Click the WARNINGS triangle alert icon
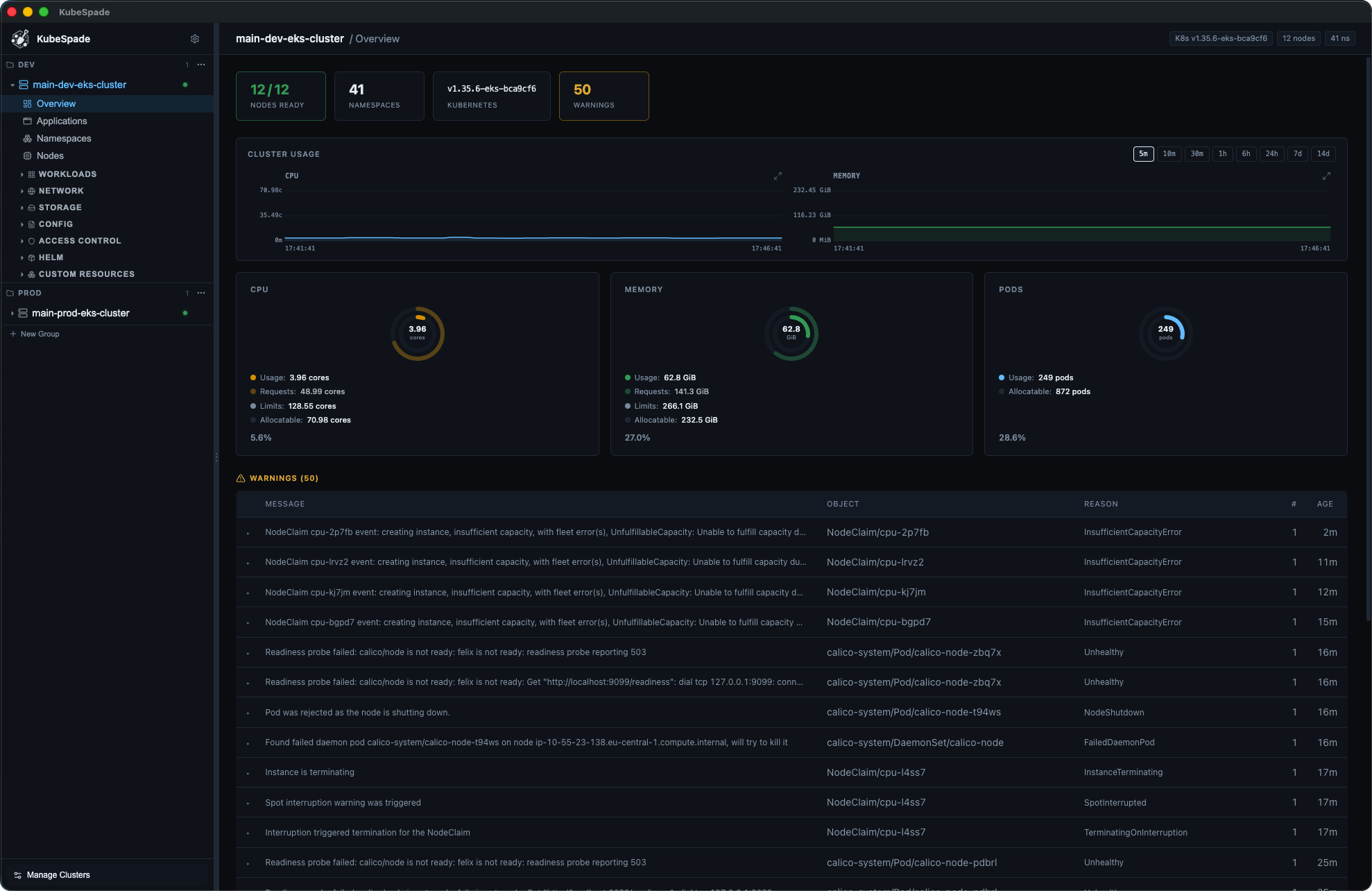 241,478
